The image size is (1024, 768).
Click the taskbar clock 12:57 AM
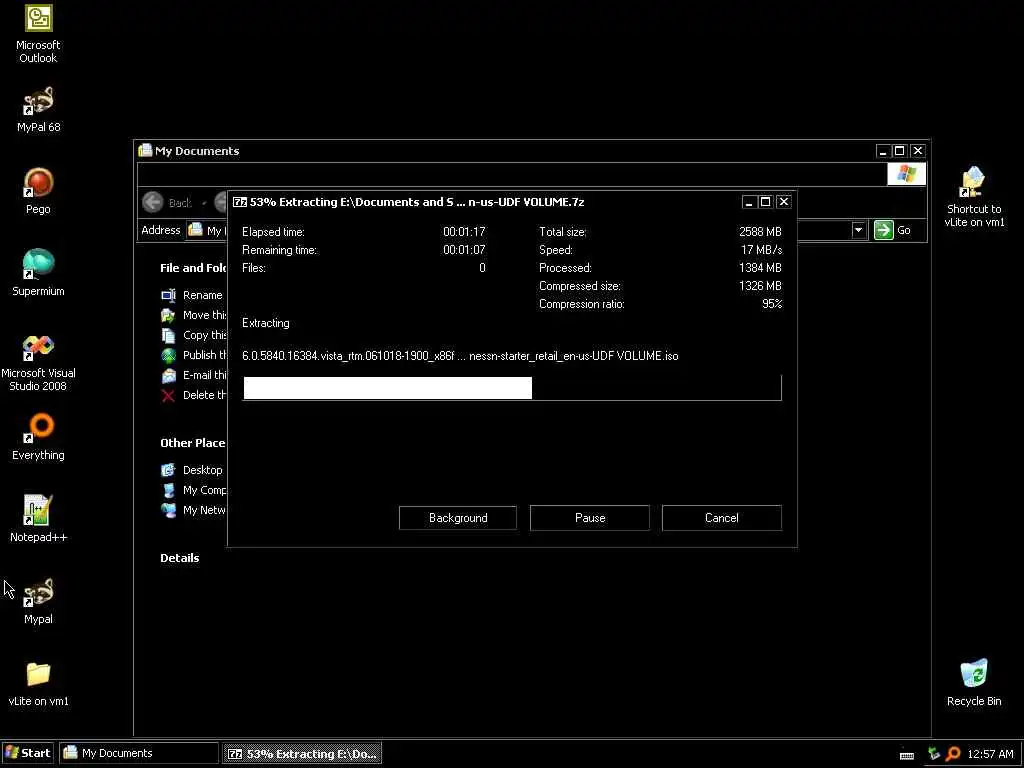pyautogui.click(x=990, y=754)
